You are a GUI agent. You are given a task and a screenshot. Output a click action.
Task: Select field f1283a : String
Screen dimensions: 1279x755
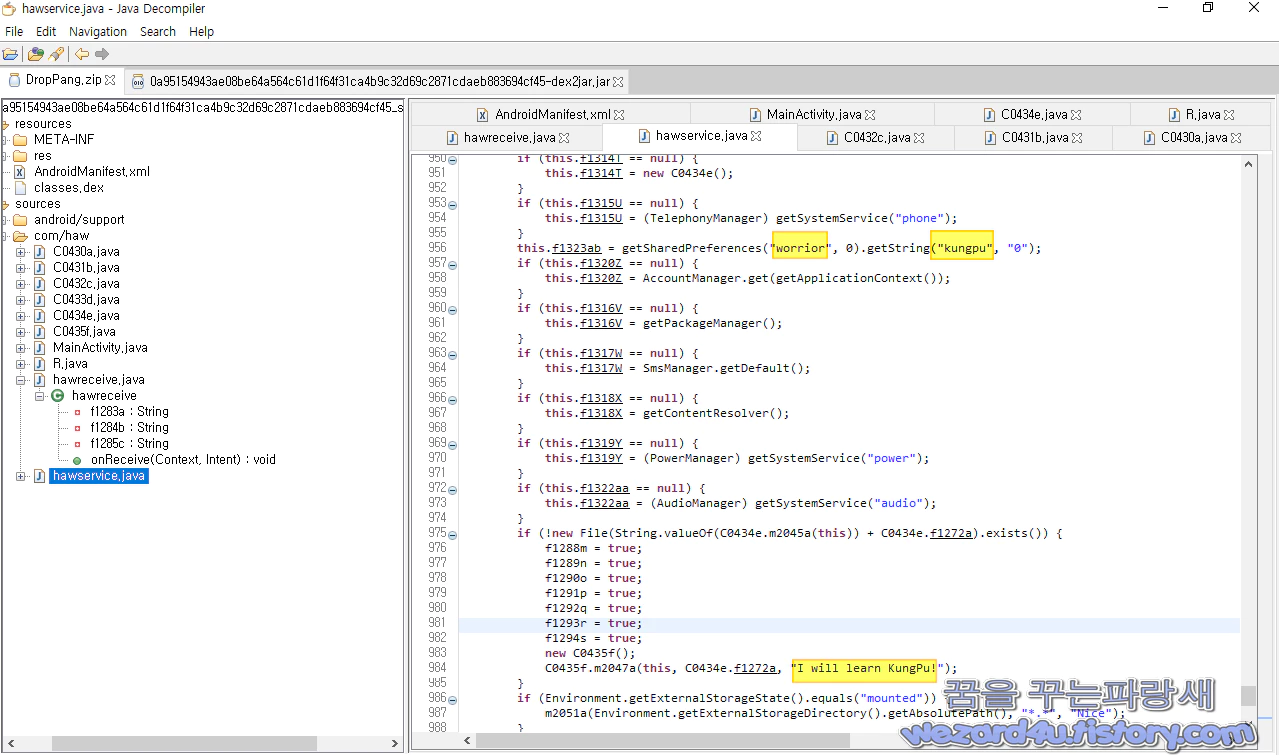coord(129,411)
